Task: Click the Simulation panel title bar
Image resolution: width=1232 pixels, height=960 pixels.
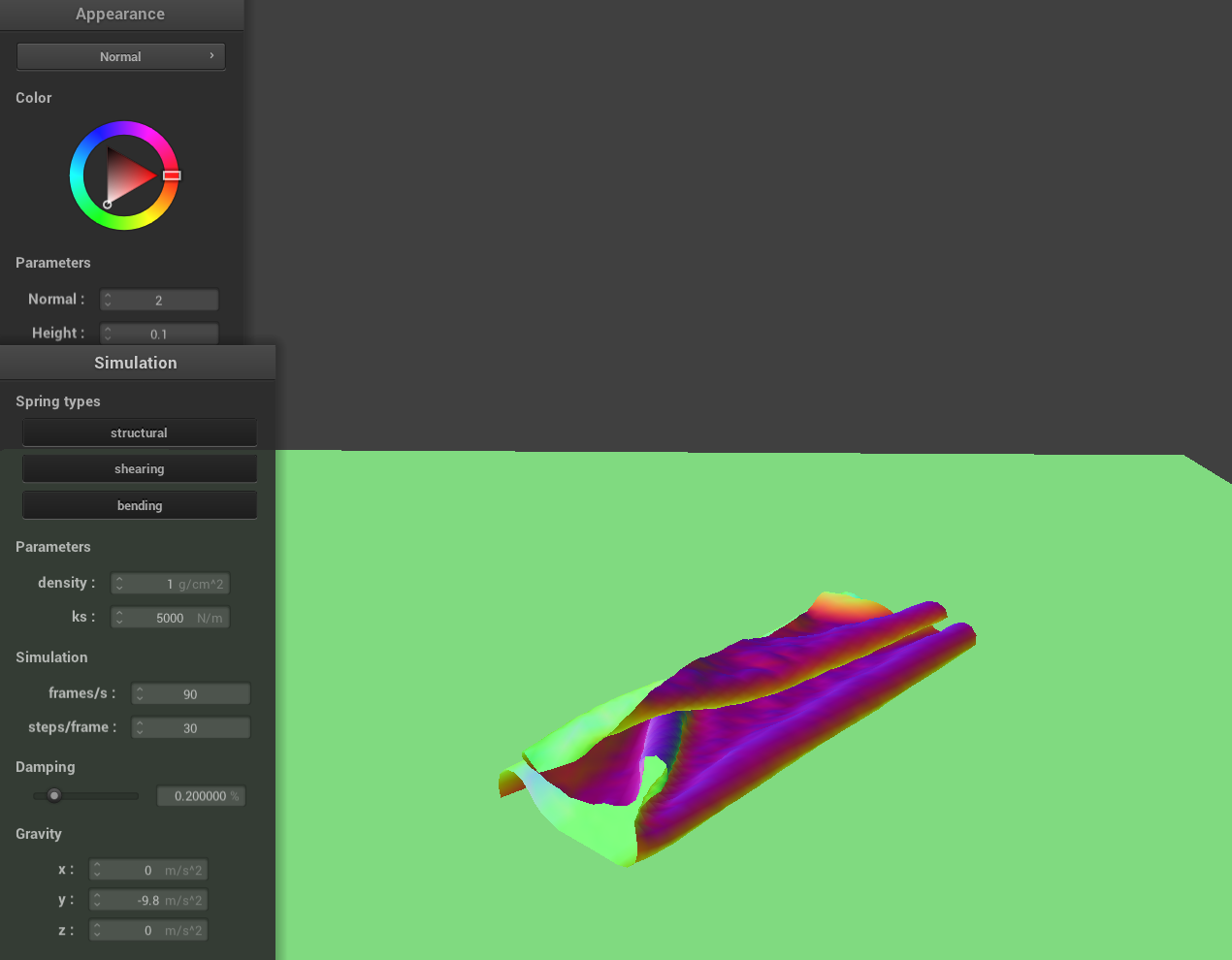Action: pos(136,363)
